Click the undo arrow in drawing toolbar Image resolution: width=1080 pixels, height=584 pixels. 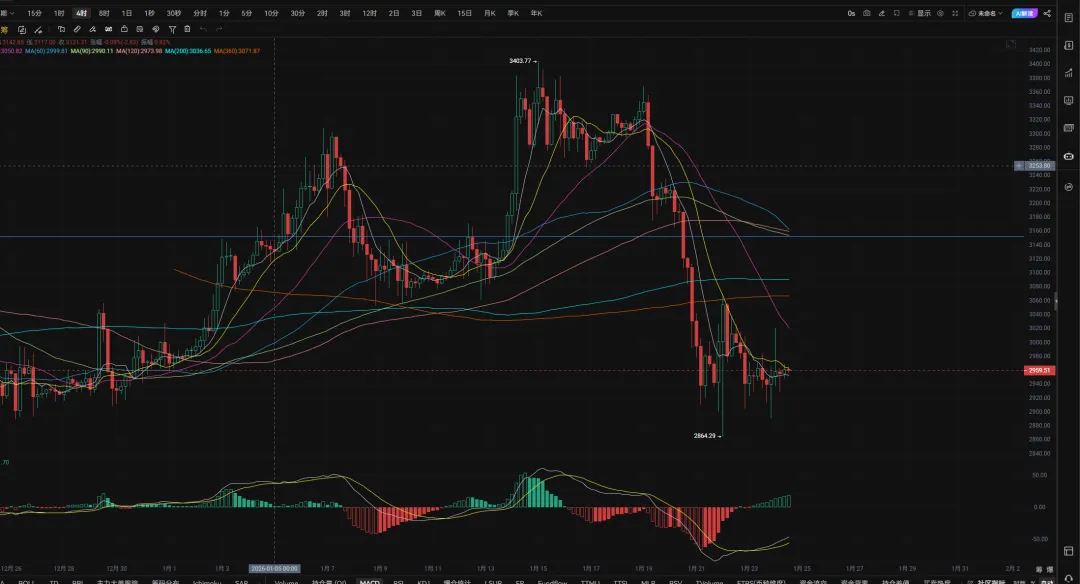coord(204,29)
